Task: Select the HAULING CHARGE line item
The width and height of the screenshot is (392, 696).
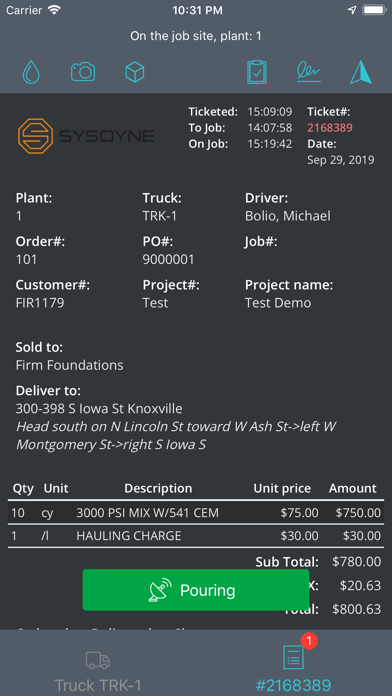Action: point(196,535)
